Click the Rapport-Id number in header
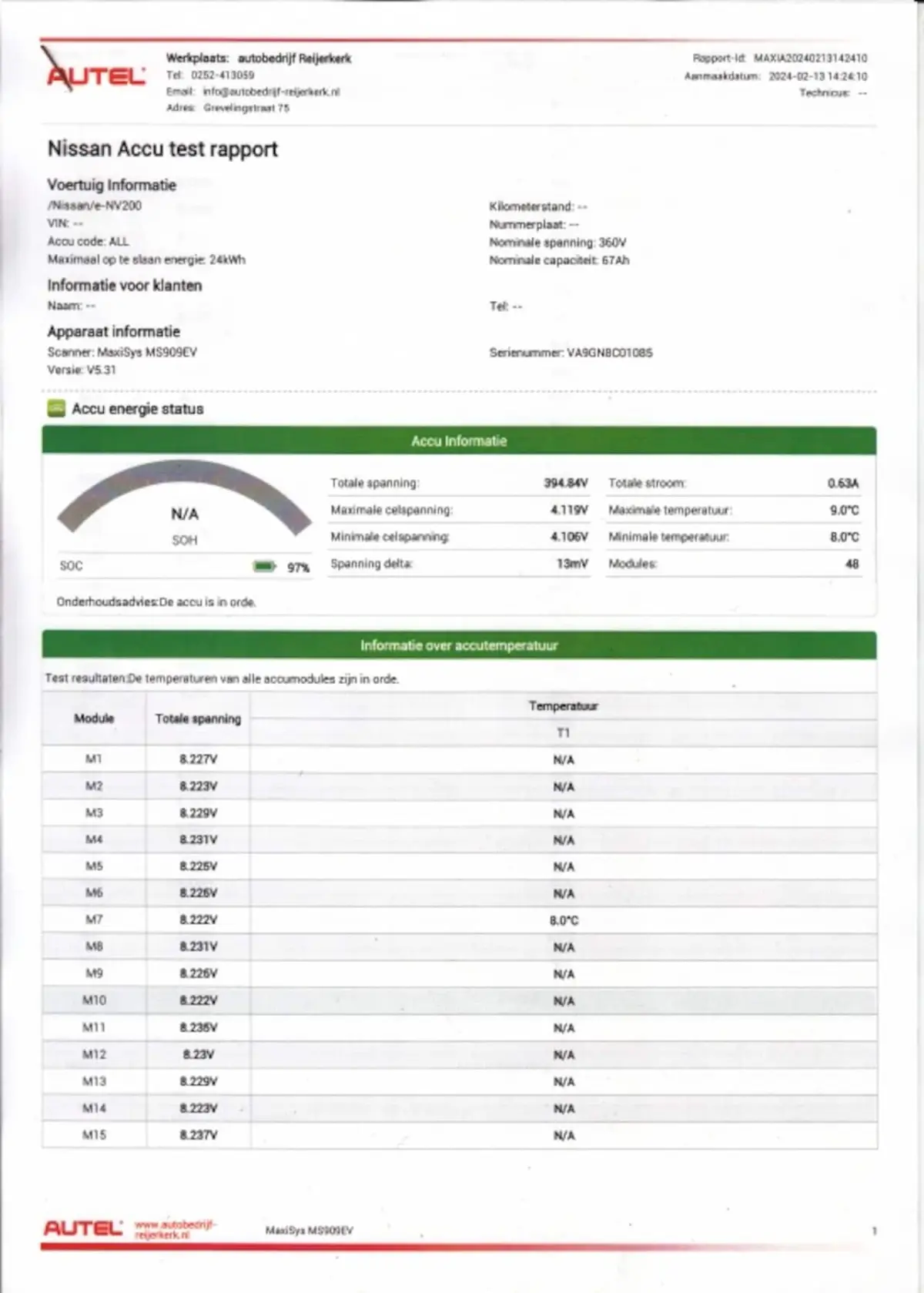Viewport: 924px width, 1293px height. tap(810, 59)
